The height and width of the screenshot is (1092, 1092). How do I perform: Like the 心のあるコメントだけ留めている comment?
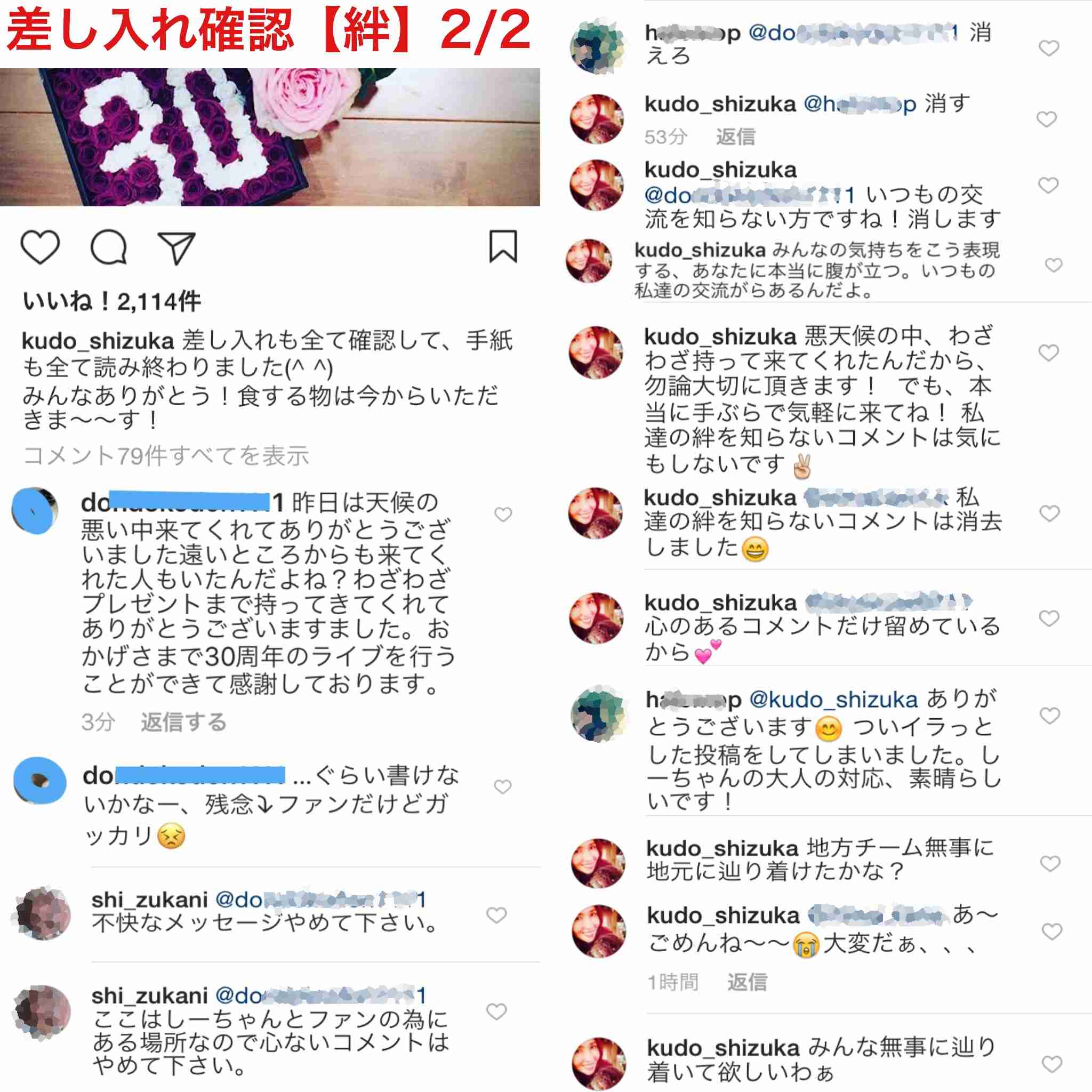click(1049, 619)
